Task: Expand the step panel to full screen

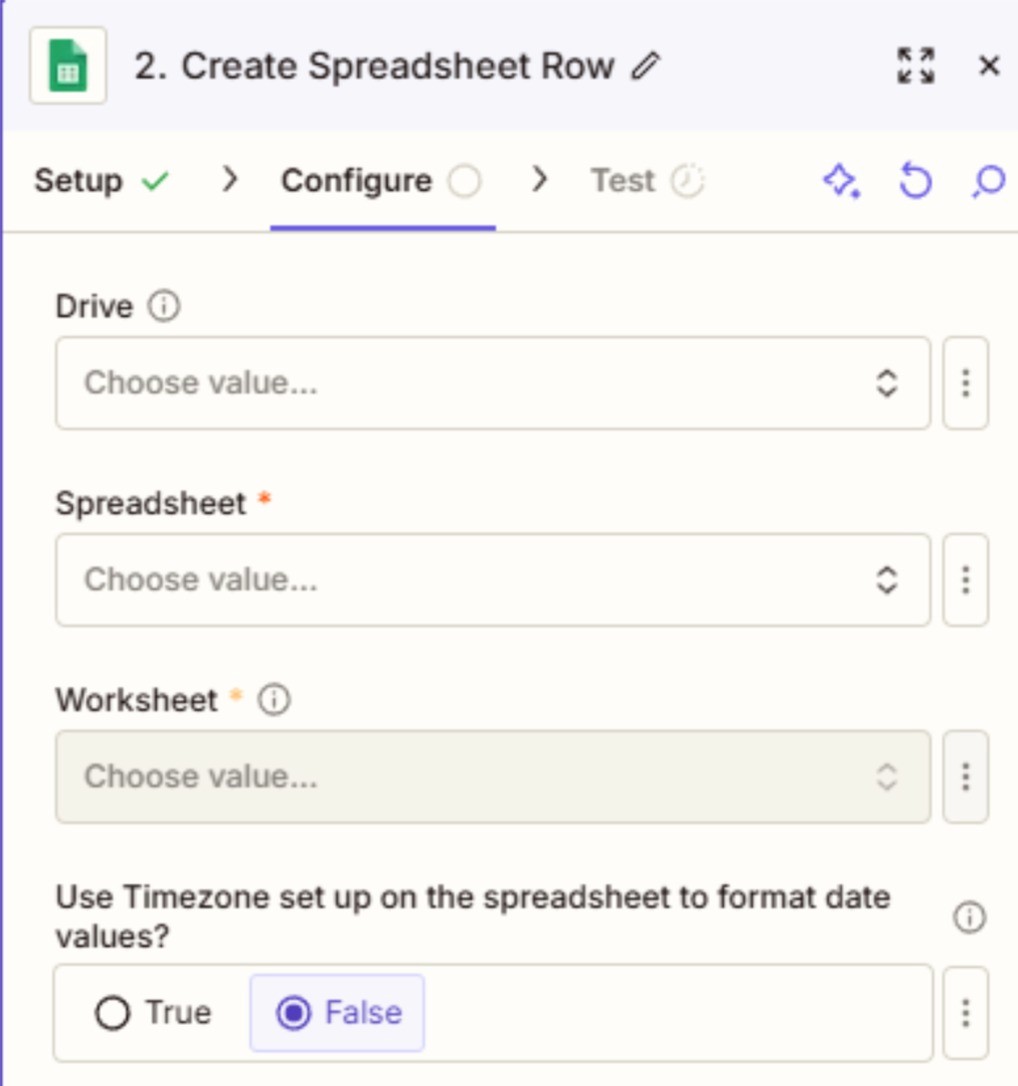Action: tap(915, 67)
